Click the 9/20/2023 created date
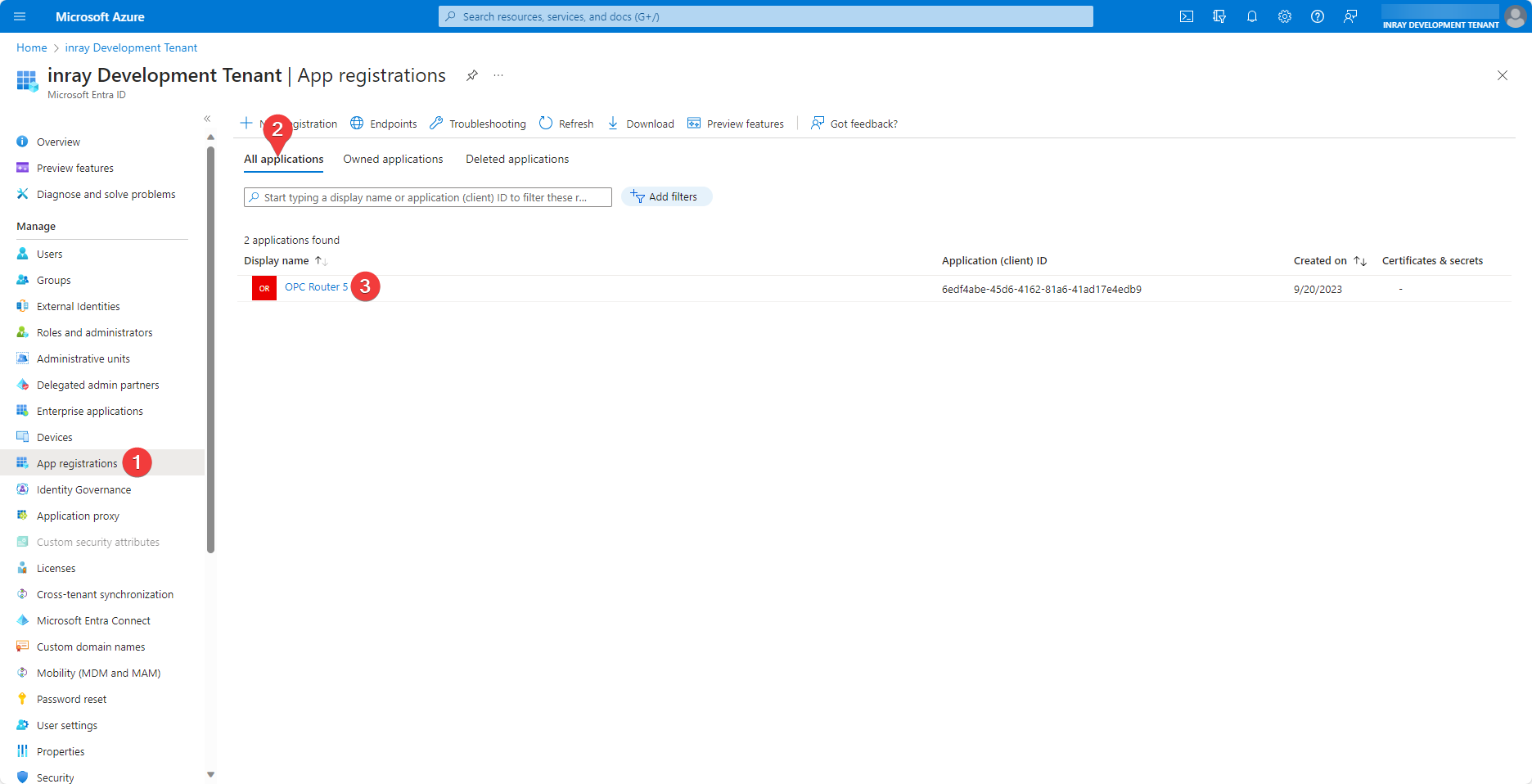1532x784 pixels. click(1318, 289)
